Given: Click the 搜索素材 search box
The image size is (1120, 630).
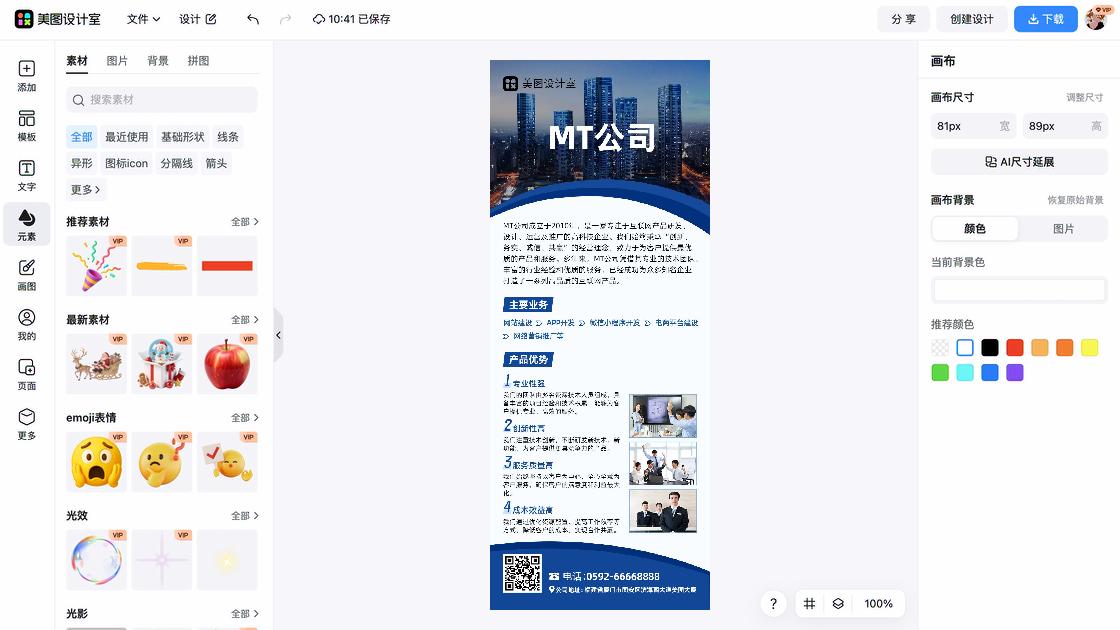Looking at the screenshot, I should (x=160, y=100).
